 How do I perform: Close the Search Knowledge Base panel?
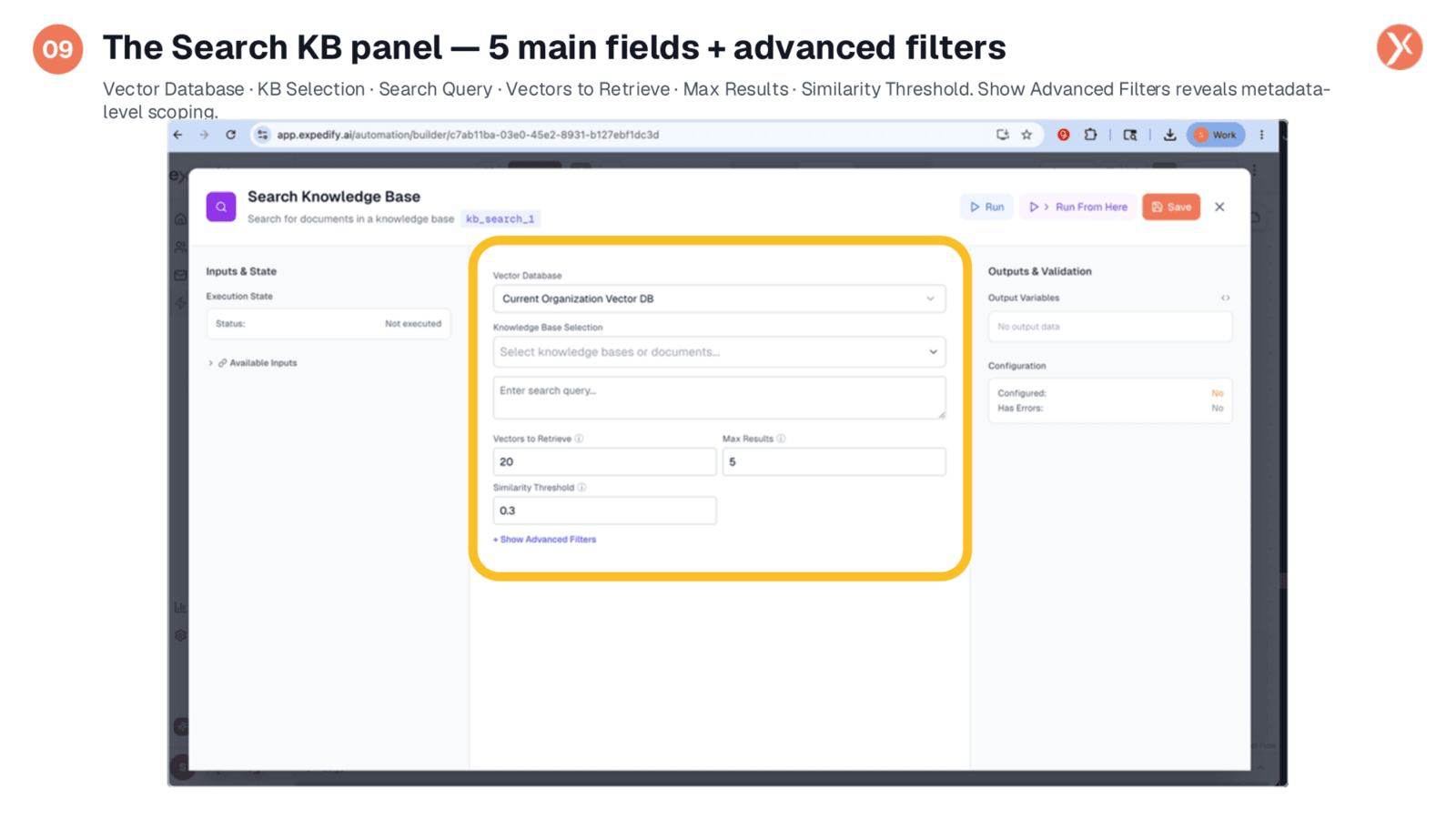click(1219, 207)
